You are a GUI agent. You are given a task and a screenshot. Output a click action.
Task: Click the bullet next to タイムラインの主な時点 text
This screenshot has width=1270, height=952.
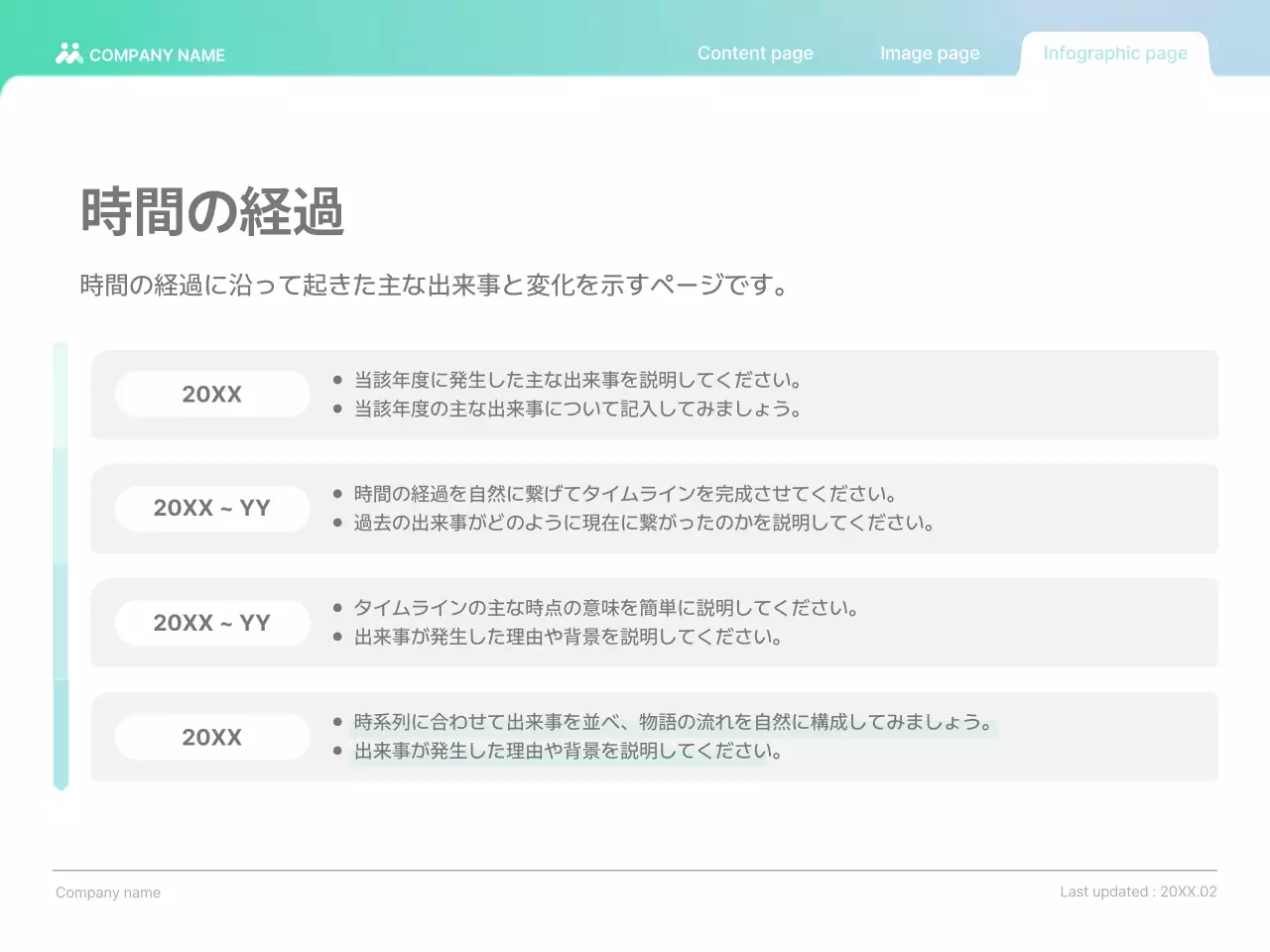338,607
